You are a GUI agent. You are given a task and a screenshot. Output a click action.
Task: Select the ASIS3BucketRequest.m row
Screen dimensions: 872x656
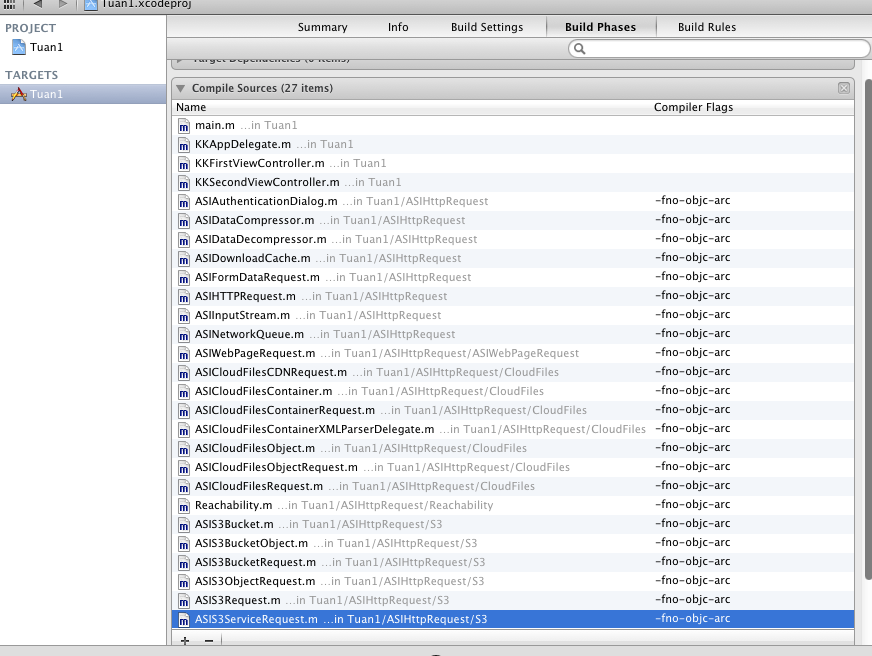pos(513,562)
